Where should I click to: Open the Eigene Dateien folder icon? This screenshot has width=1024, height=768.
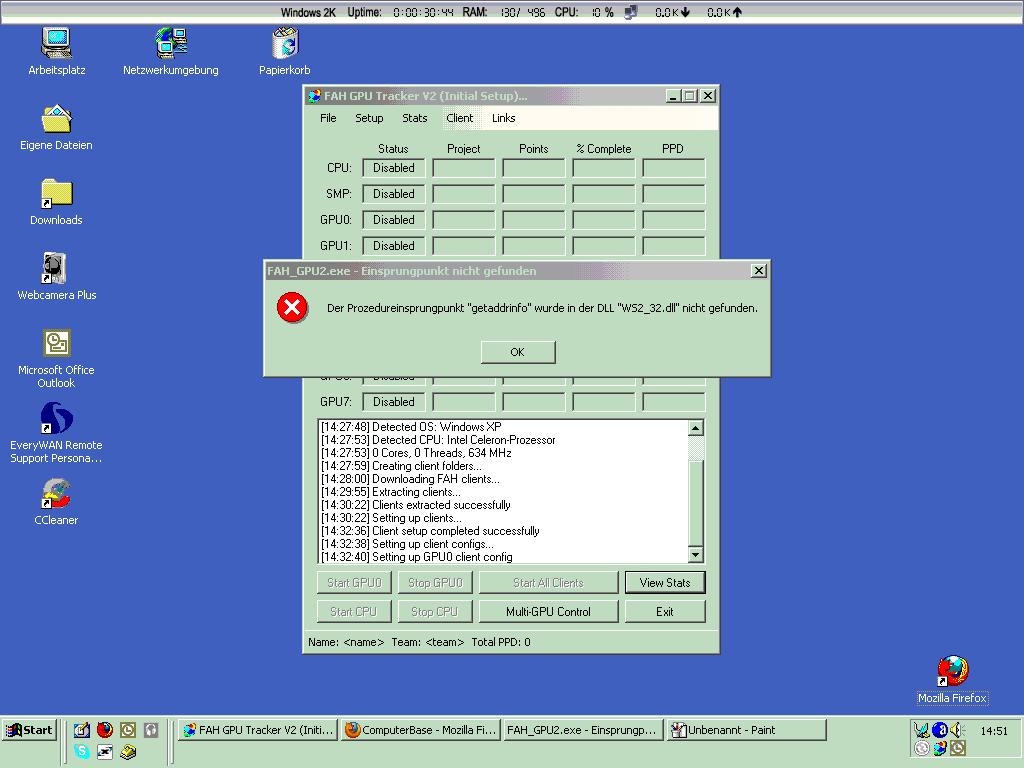(56, 119)
